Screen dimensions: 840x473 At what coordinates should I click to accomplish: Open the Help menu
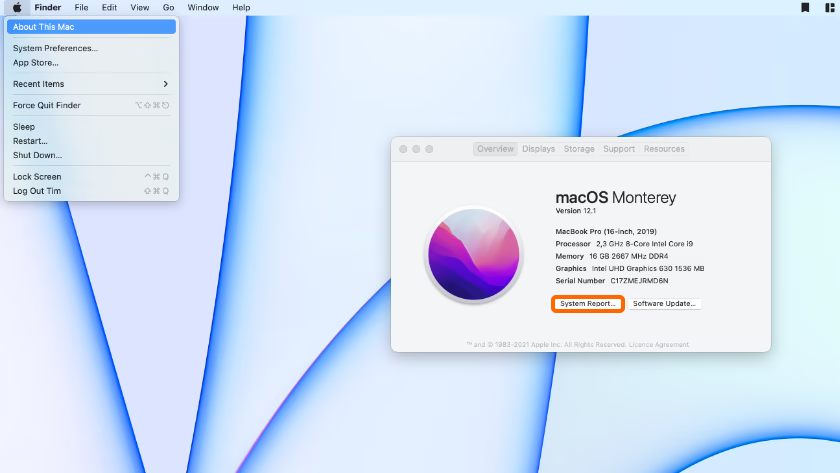pos(241,7)
